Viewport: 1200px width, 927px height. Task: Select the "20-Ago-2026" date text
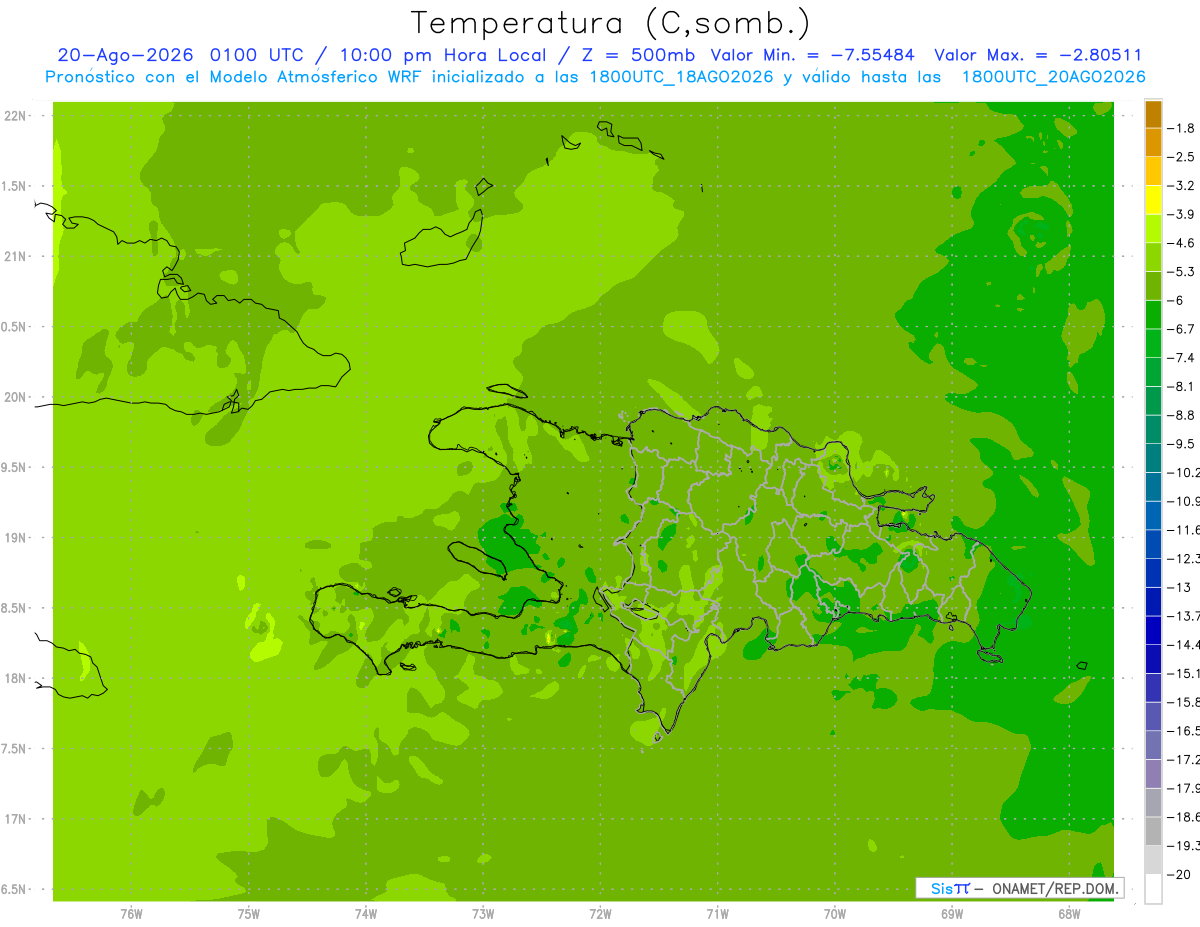point(126,55)
